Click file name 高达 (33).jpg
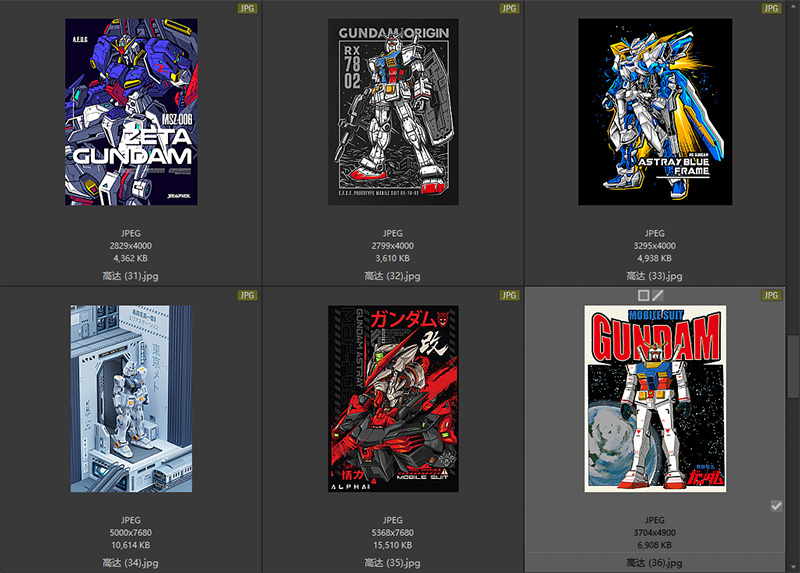 655,276
